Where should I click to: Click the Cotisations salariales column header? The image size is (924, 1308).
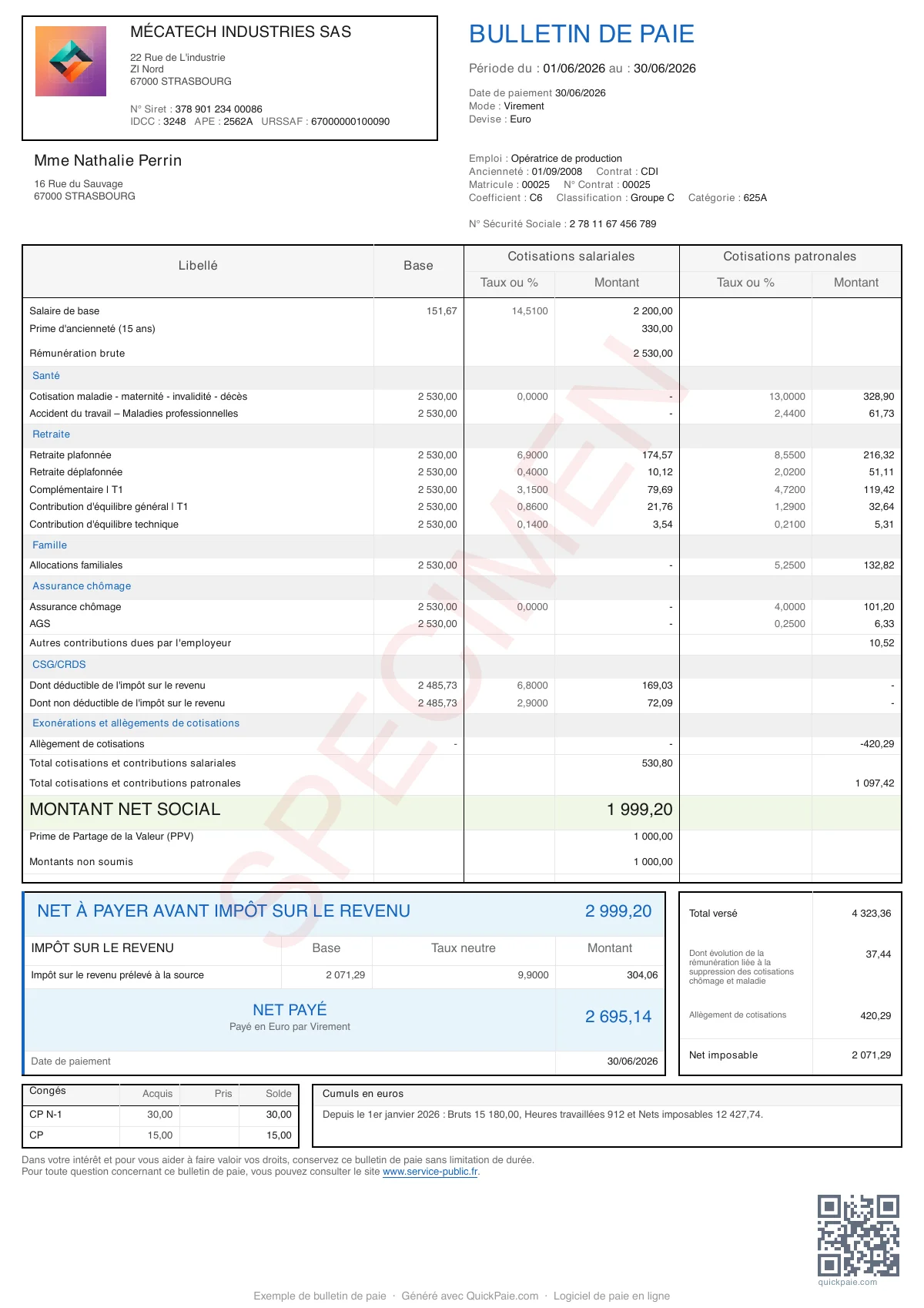point(571,257)
